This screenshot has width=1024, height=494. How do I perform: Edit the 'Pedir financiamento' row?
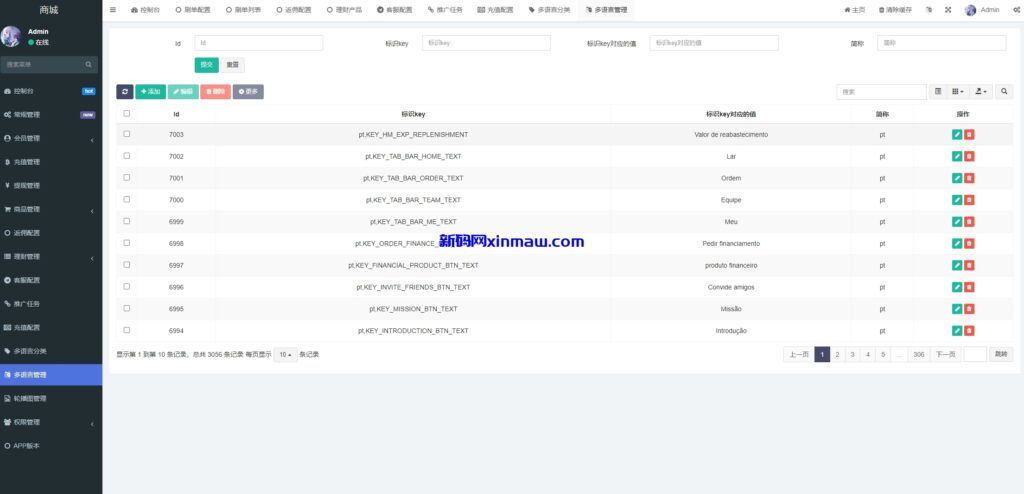click(x=957, y=243)
